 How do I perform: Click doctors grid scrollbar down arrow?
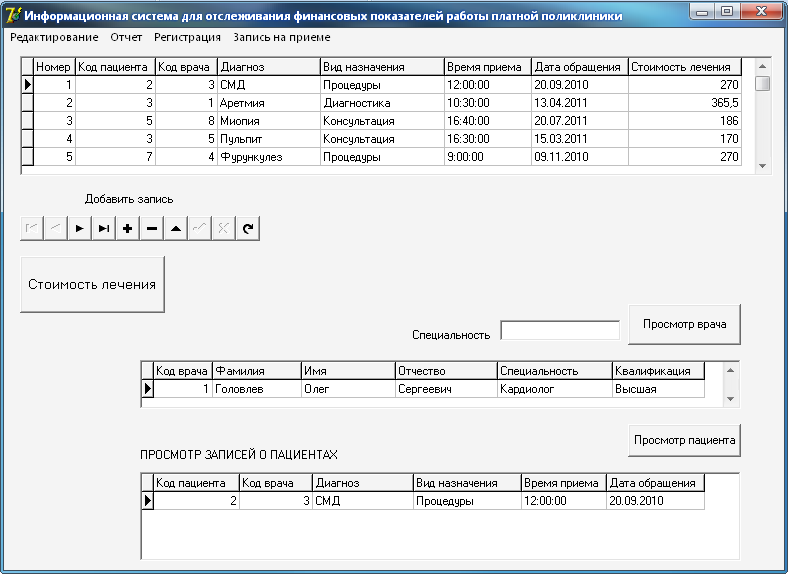coord(731,399)
